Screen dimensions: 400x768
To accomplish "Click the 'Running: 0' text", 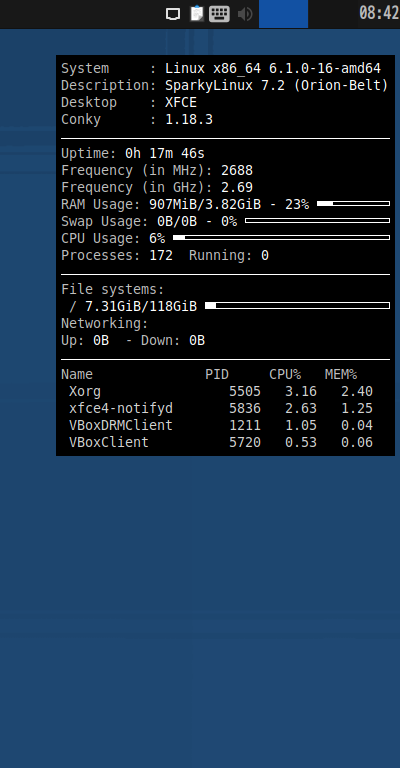I will (x=229, y=256).
